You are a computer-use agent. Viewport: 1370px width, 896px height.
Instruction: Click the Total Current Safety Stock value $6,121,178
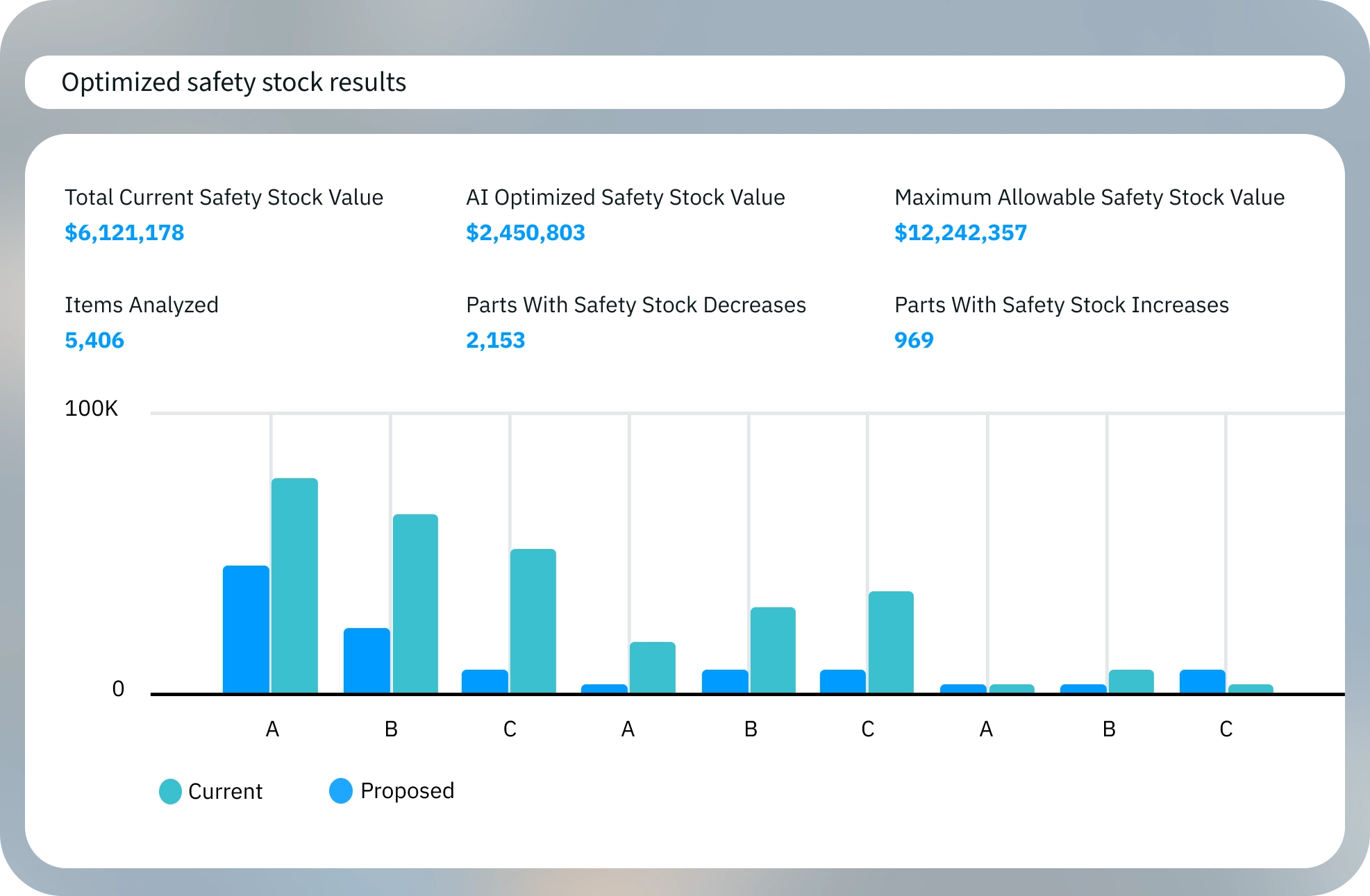click(x=124, y=233)
